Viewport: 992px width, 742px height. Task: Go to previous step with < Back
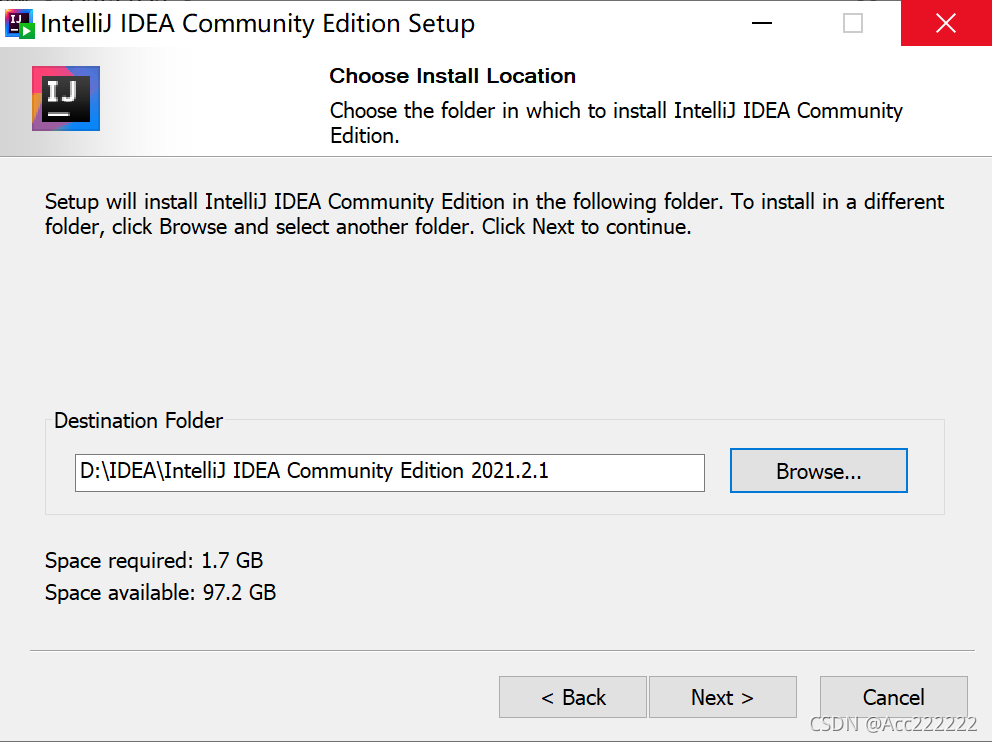[573, 697]
